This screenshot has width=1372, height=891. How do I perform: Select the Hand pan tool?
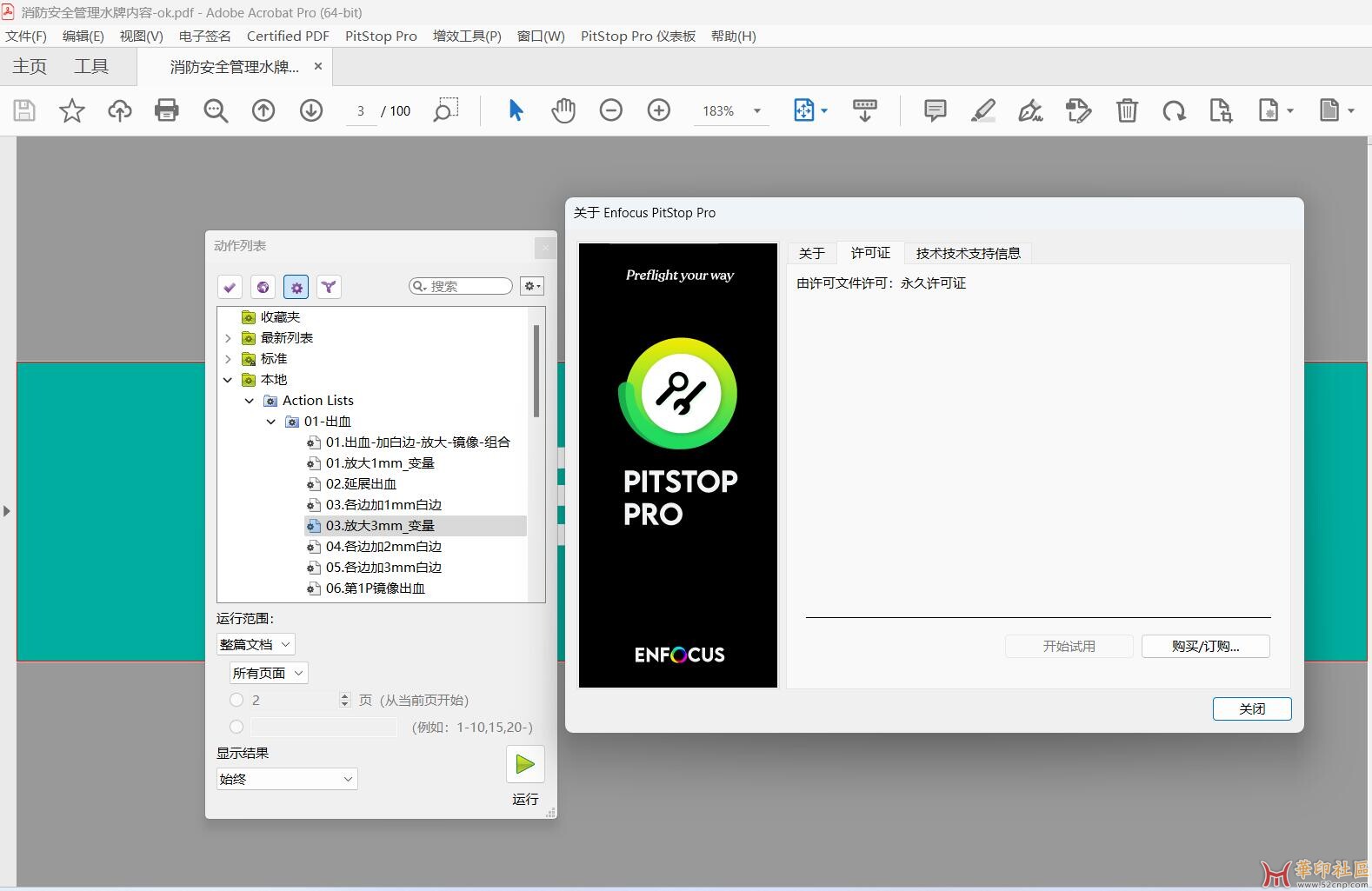click(563, 110)
